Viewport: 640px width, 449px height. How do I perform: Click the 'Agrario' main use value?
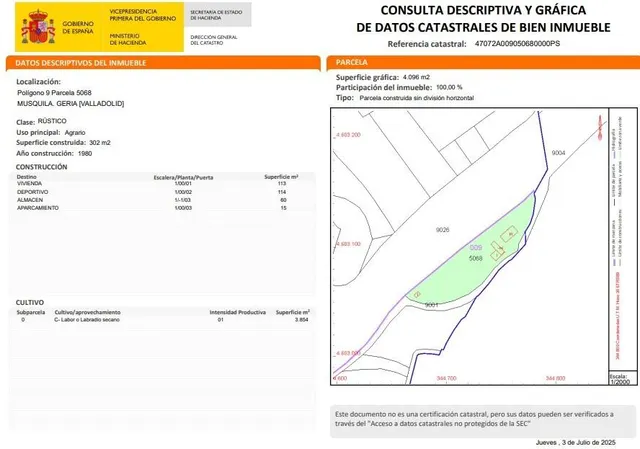tap(75, 132)
